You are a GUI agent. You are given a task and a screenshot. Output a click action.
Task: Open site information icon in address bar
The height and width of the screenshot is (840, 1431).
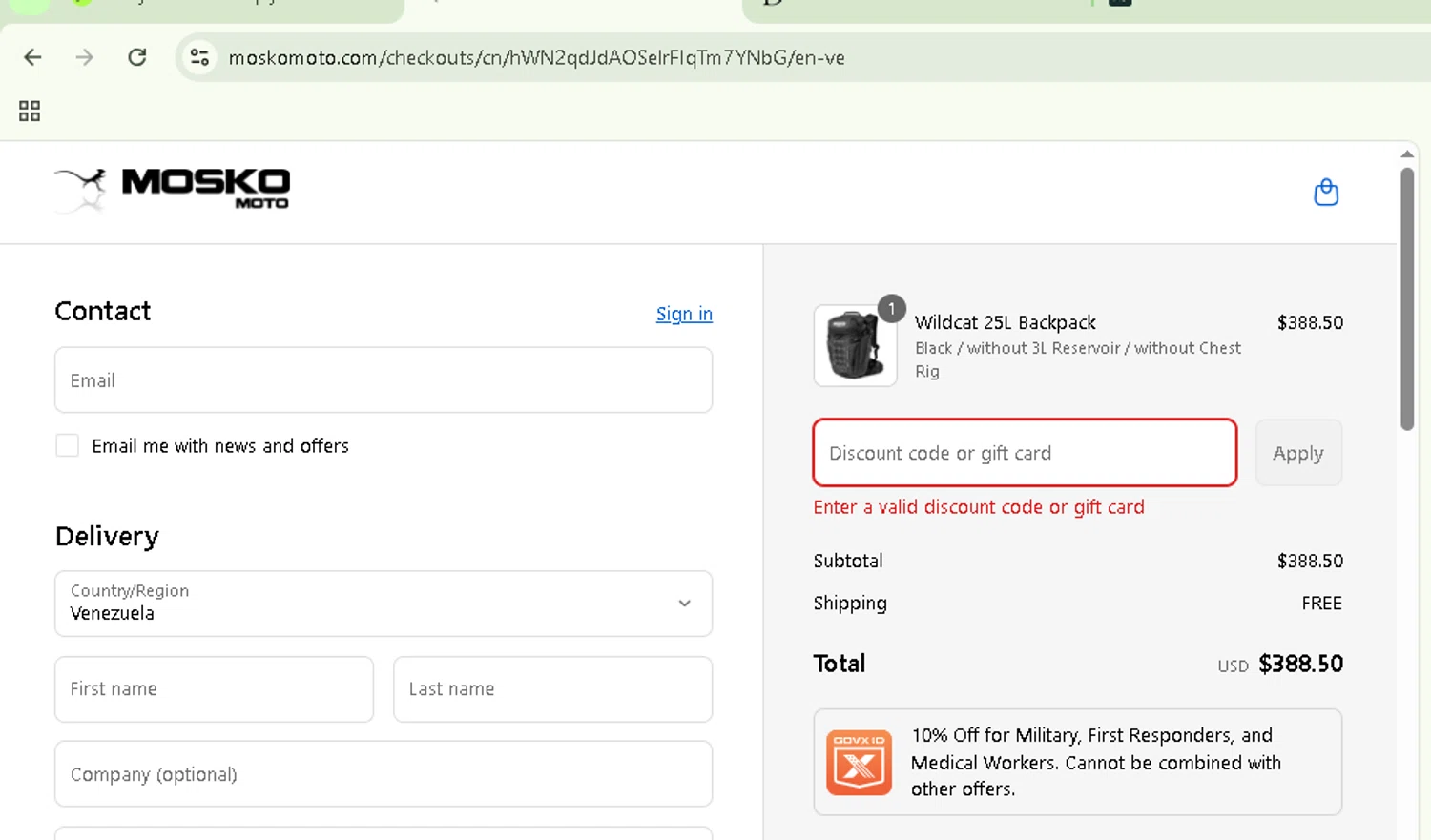[199, 57]
